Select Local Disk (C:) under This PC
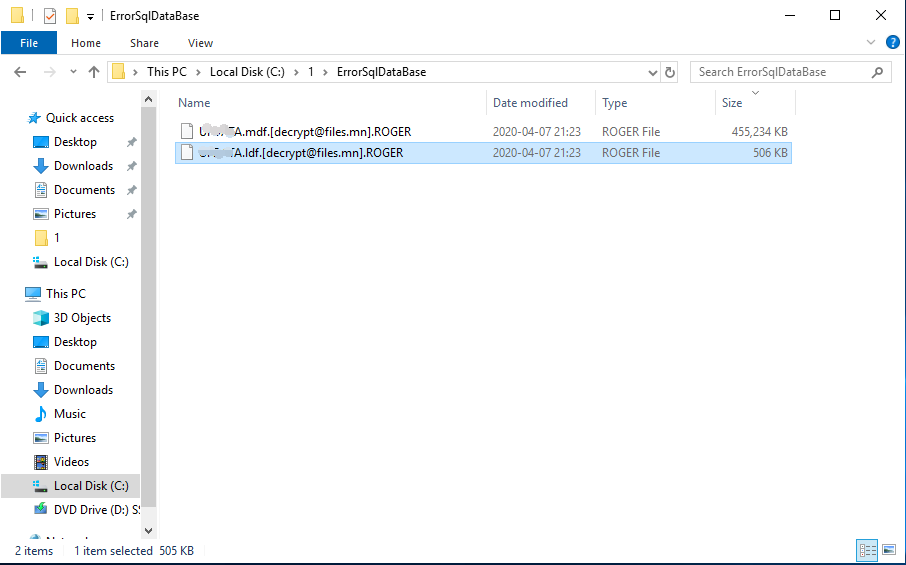This screenshot has height=565, width=906. click(x=70, y=486)
